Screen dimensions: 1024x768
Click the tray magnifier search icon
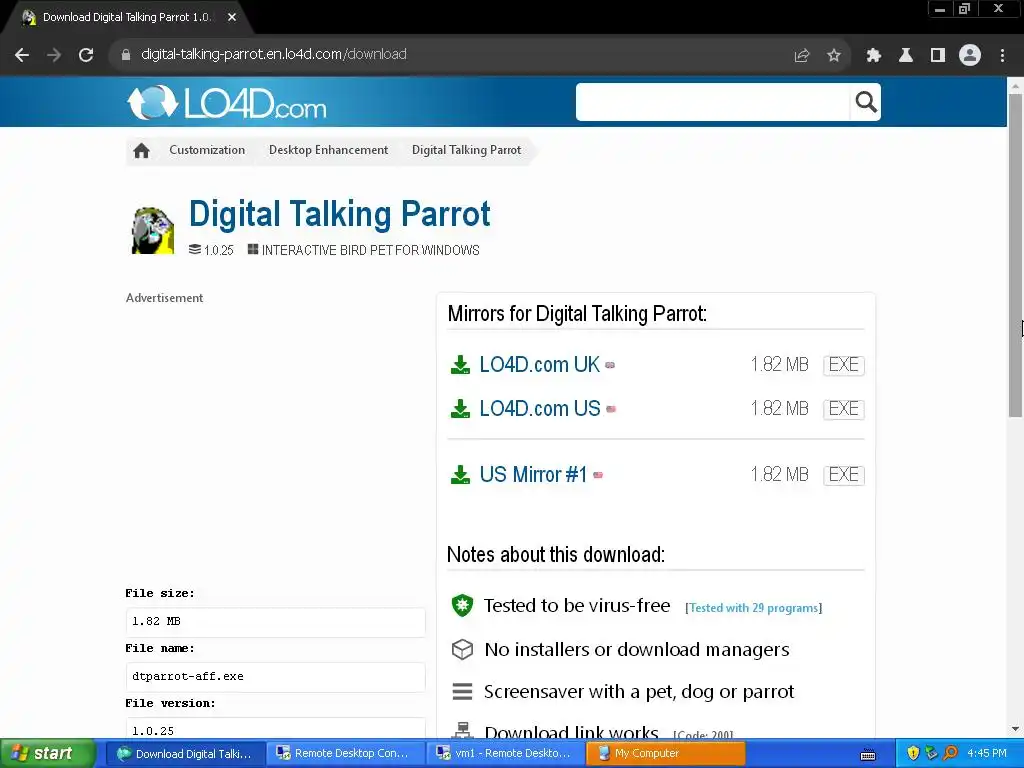(x=950, y=753)
